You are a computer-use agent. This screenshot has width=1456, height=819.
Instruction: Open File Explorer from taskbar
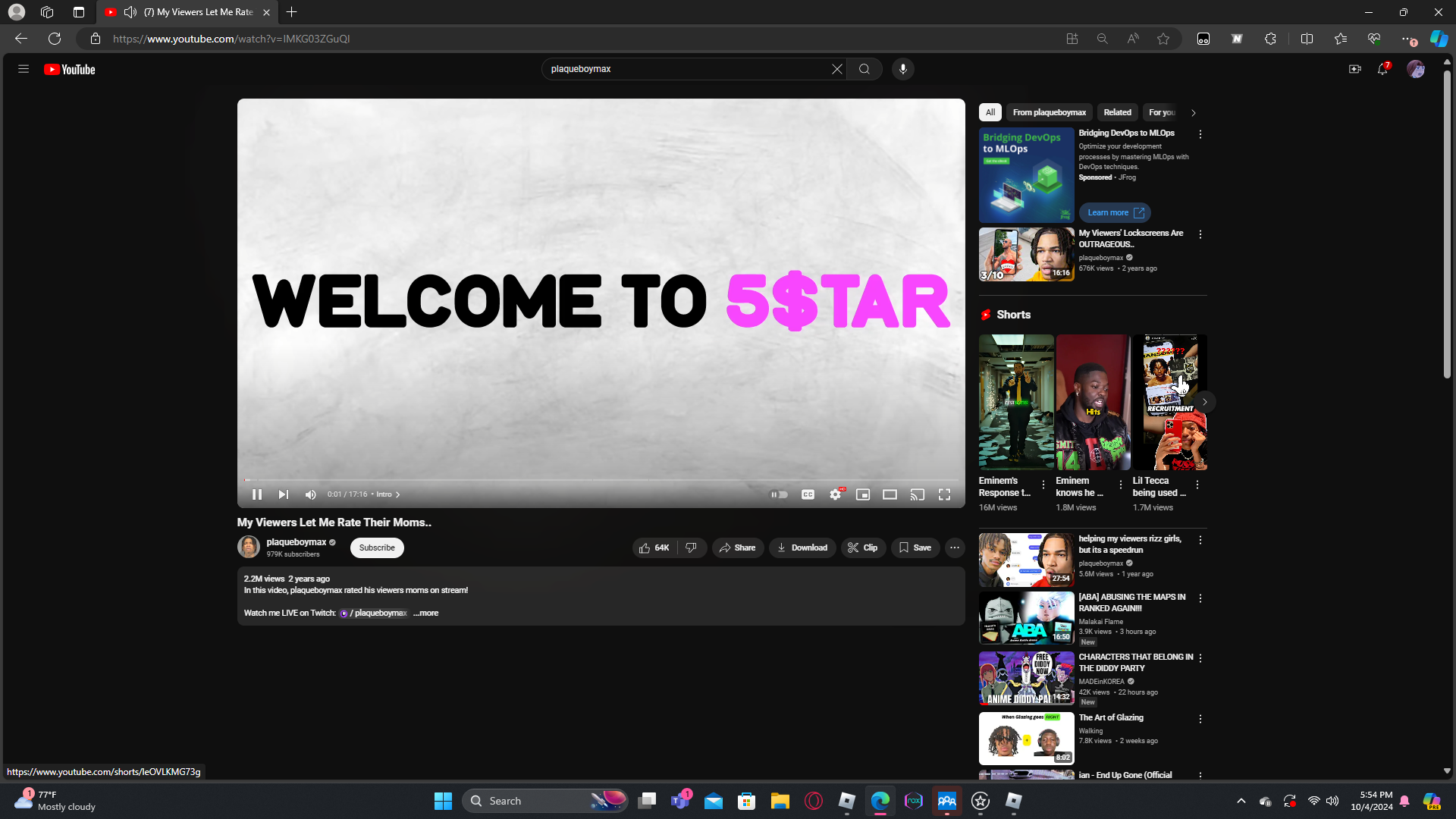(780, 801)
